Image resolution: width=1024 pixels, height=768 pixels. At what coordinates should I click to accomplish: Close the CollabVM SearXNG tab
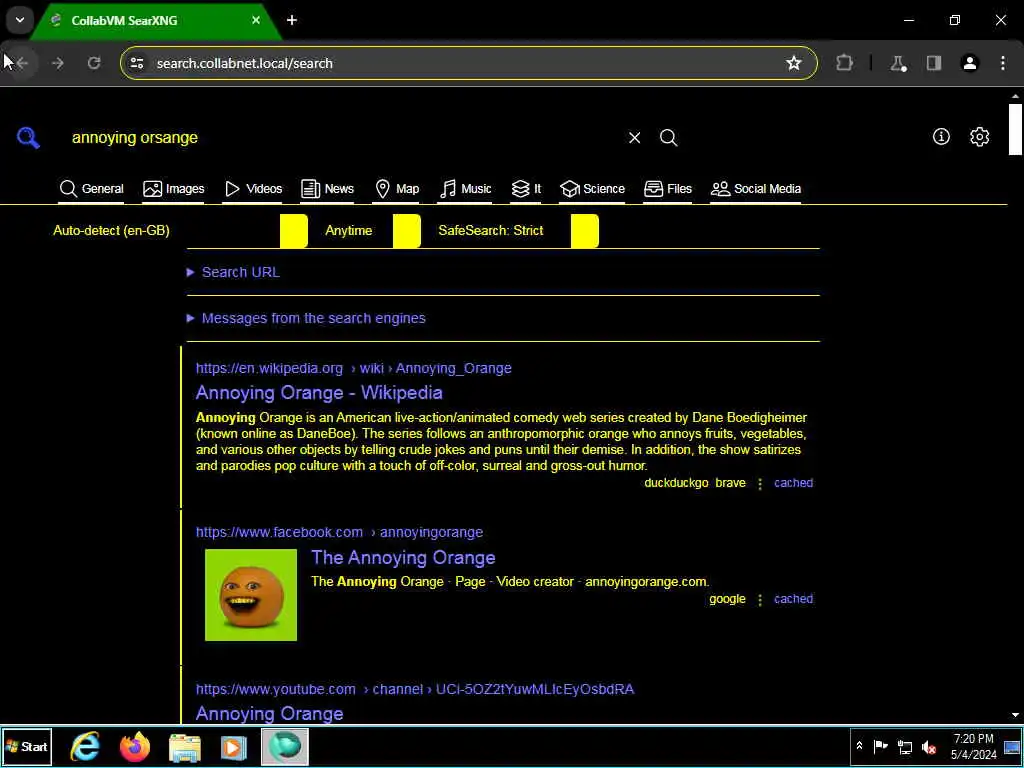coord(256,20)
